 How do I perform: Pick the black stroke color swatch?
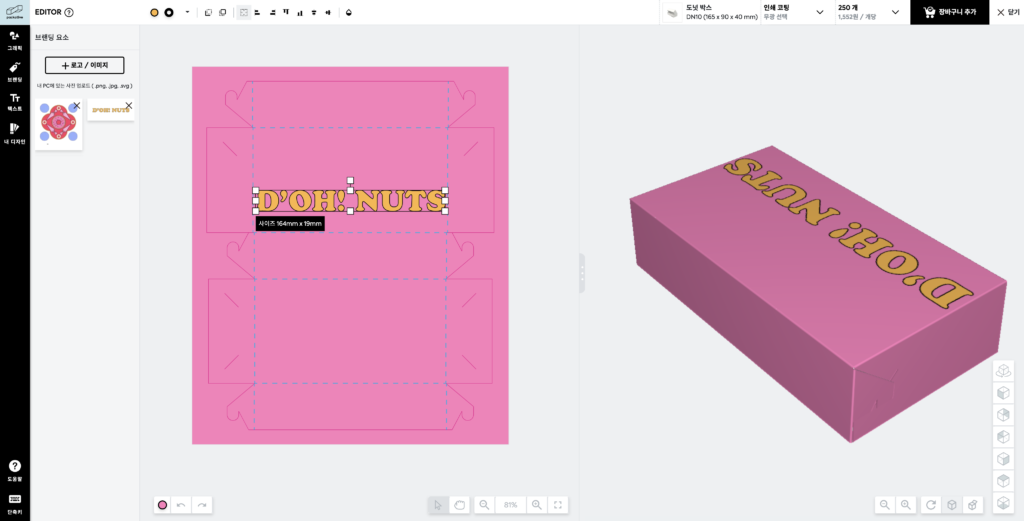pyautogui.click(x=169, y=12)
